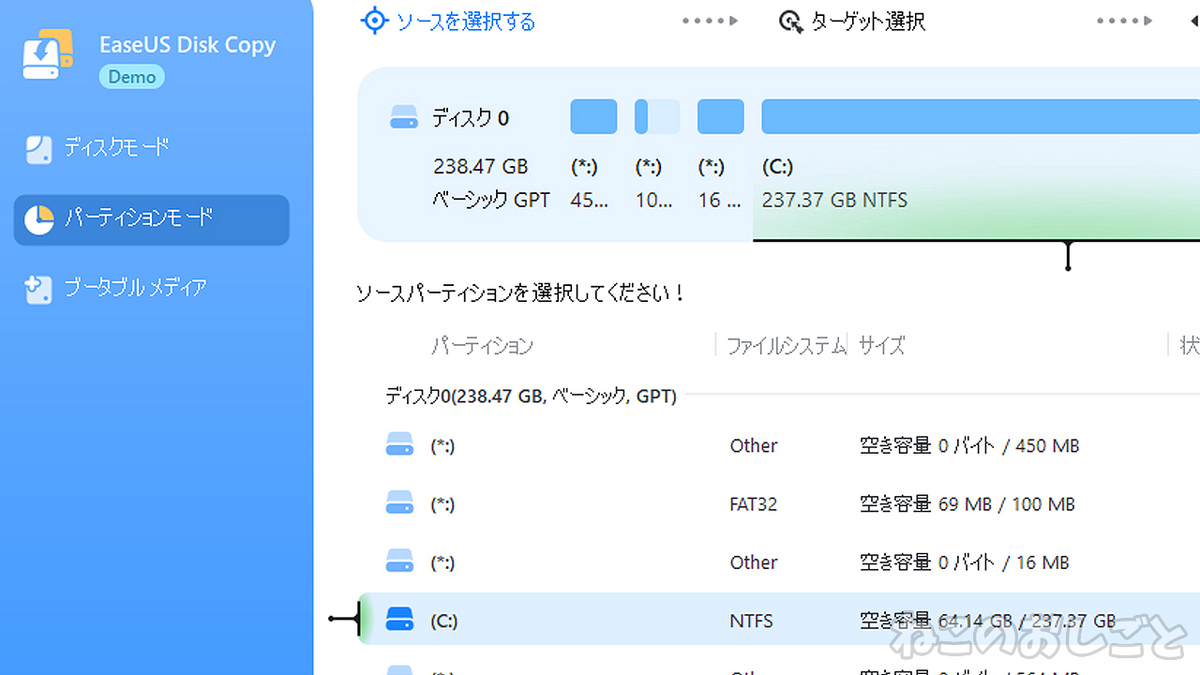Screen dimensions: 1200x675
Task: Click the EaseUS Disk Copy logo icon
Action: (x=49, y=55)
